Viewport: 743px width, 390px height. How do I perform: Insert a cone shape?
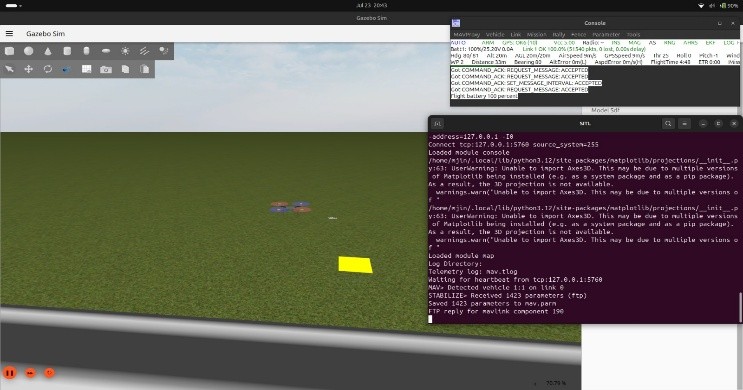(x=48, y=51)
